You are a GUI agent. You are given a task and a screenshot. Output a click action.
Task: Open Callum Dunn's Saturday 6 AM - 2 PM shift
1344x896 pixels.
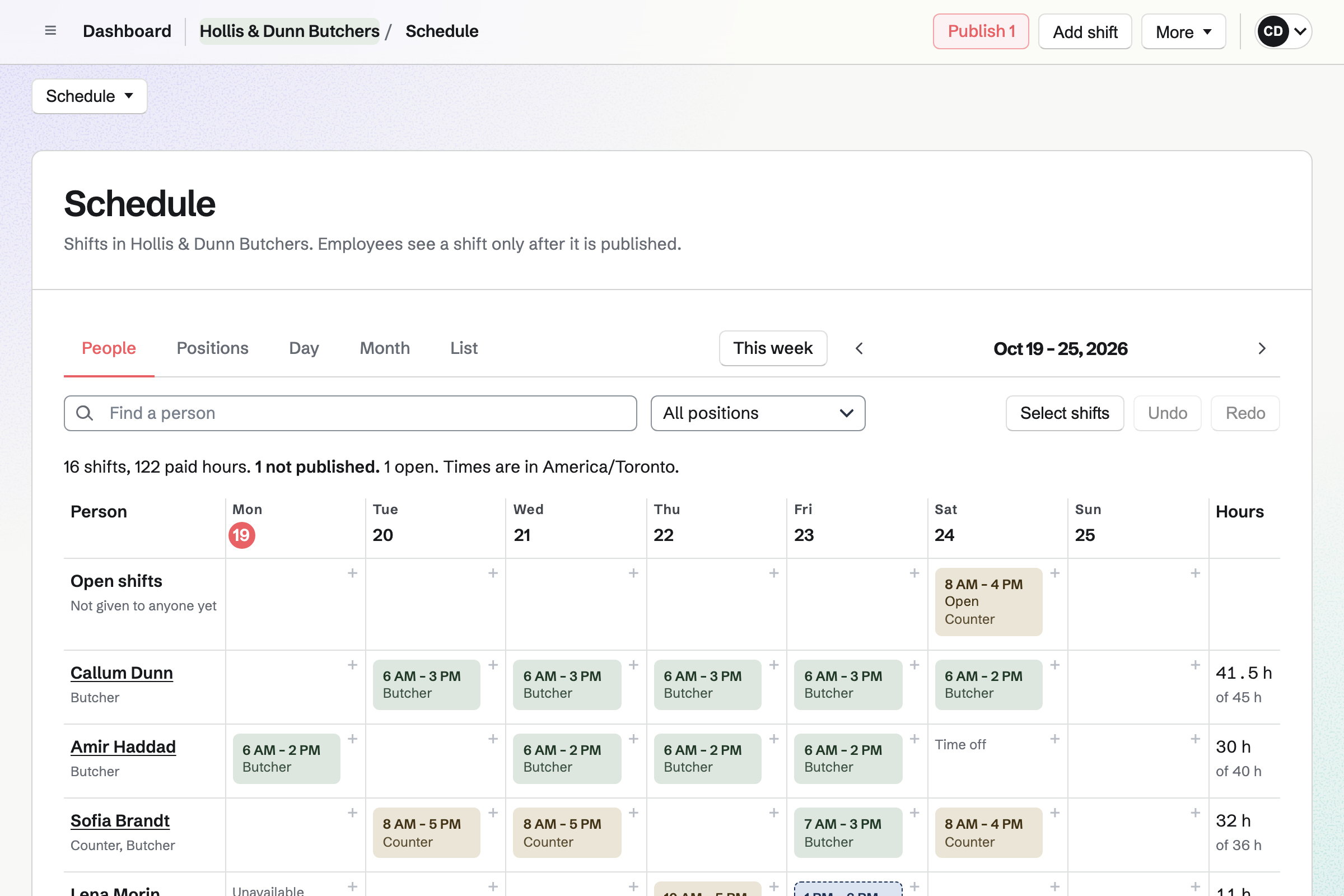pyautogui.click(x=988, y=684)
